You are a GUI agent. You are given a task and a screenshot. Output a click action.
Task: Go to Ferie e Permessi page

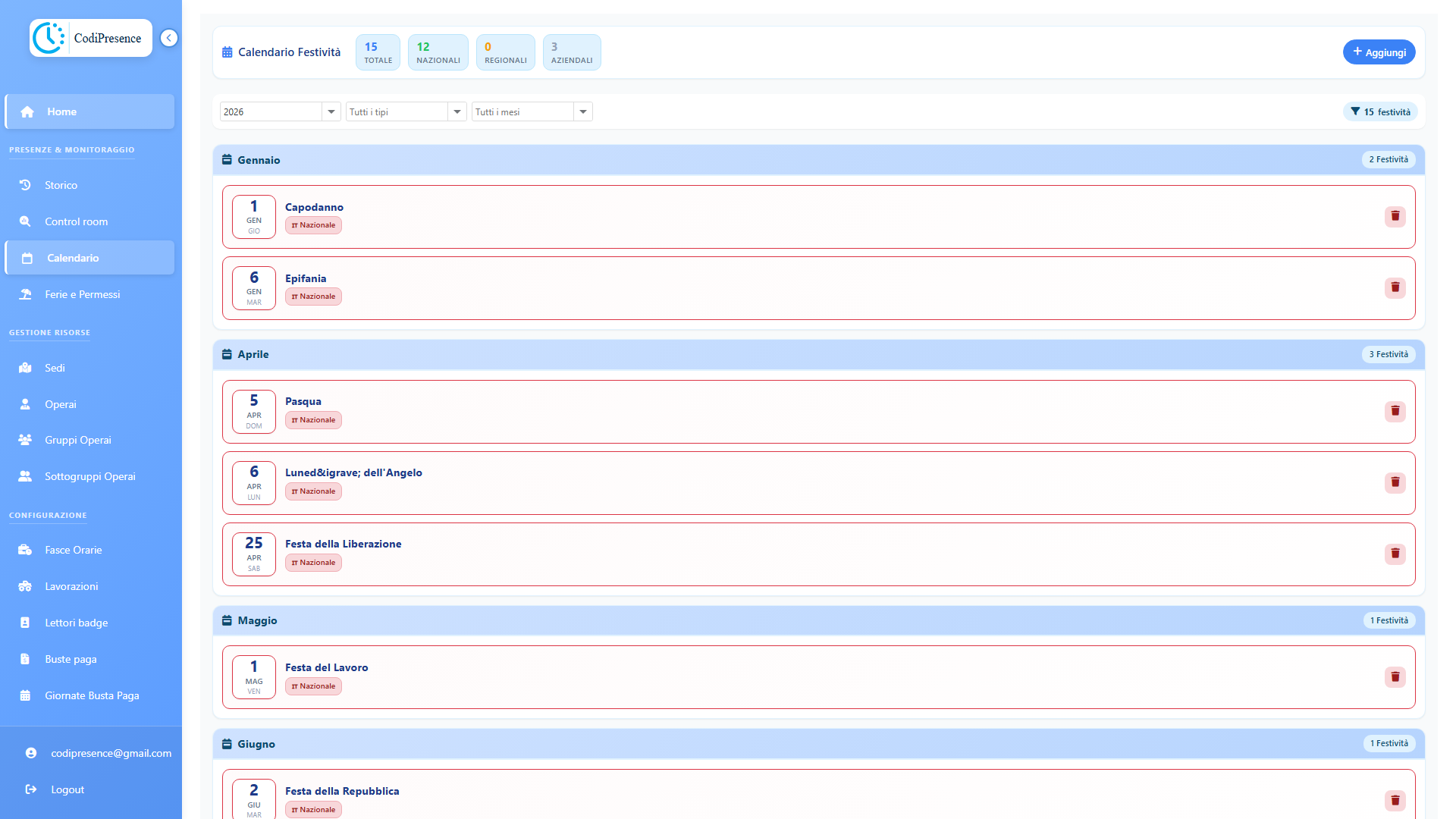point(82,294)
